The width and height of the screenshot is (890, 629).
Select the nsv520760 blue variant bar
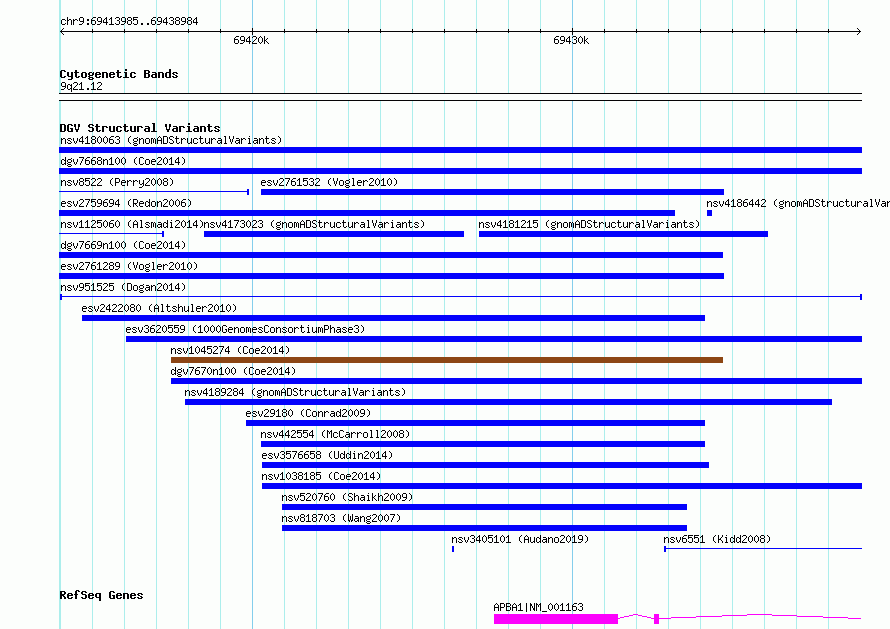pos(484,507)
